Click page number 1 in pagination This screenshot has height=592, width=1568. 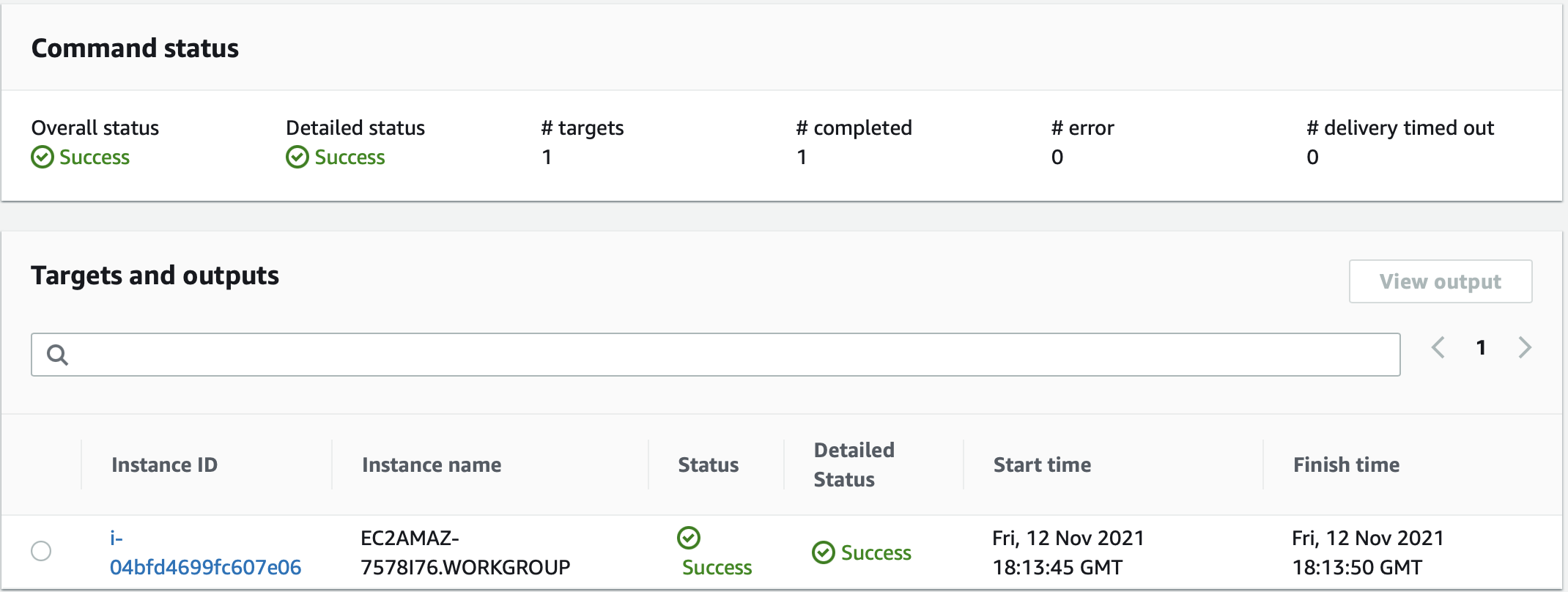[x=1482, y=348]
